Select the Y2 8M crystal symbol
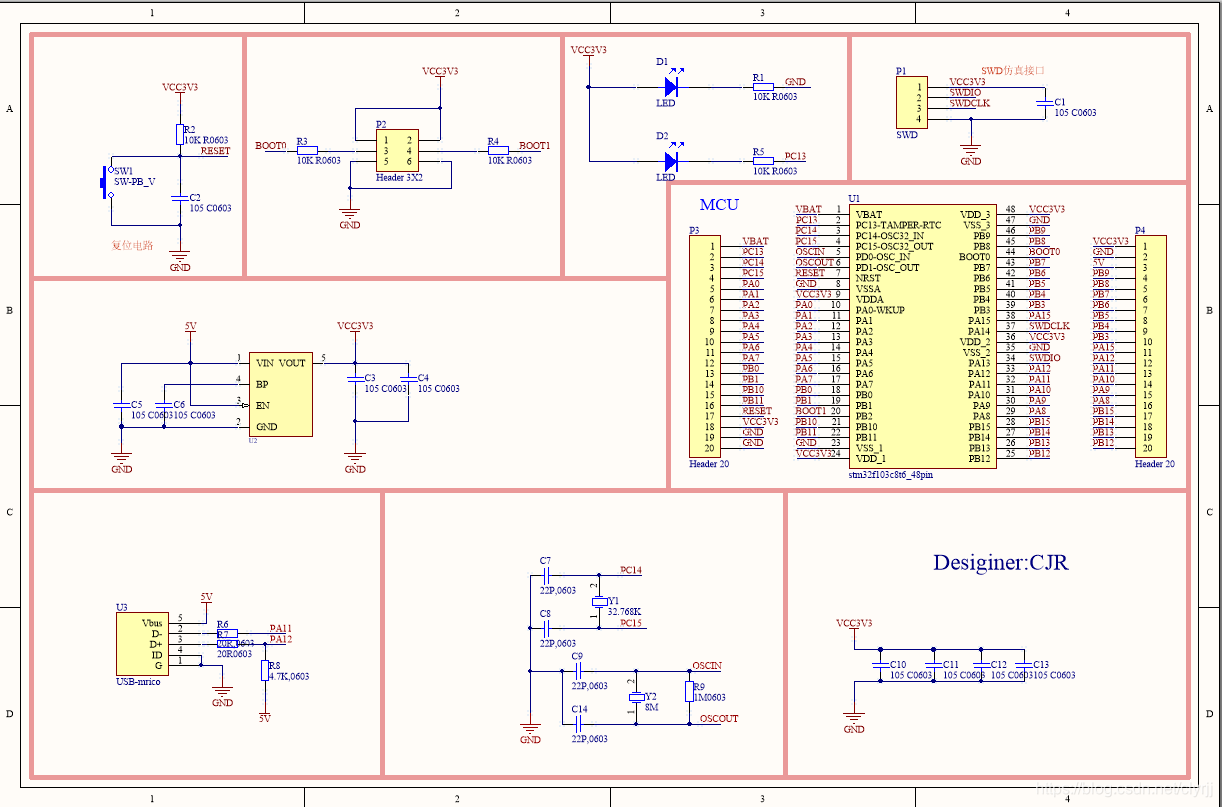1222x807 pixels. [x=634, y=697]
